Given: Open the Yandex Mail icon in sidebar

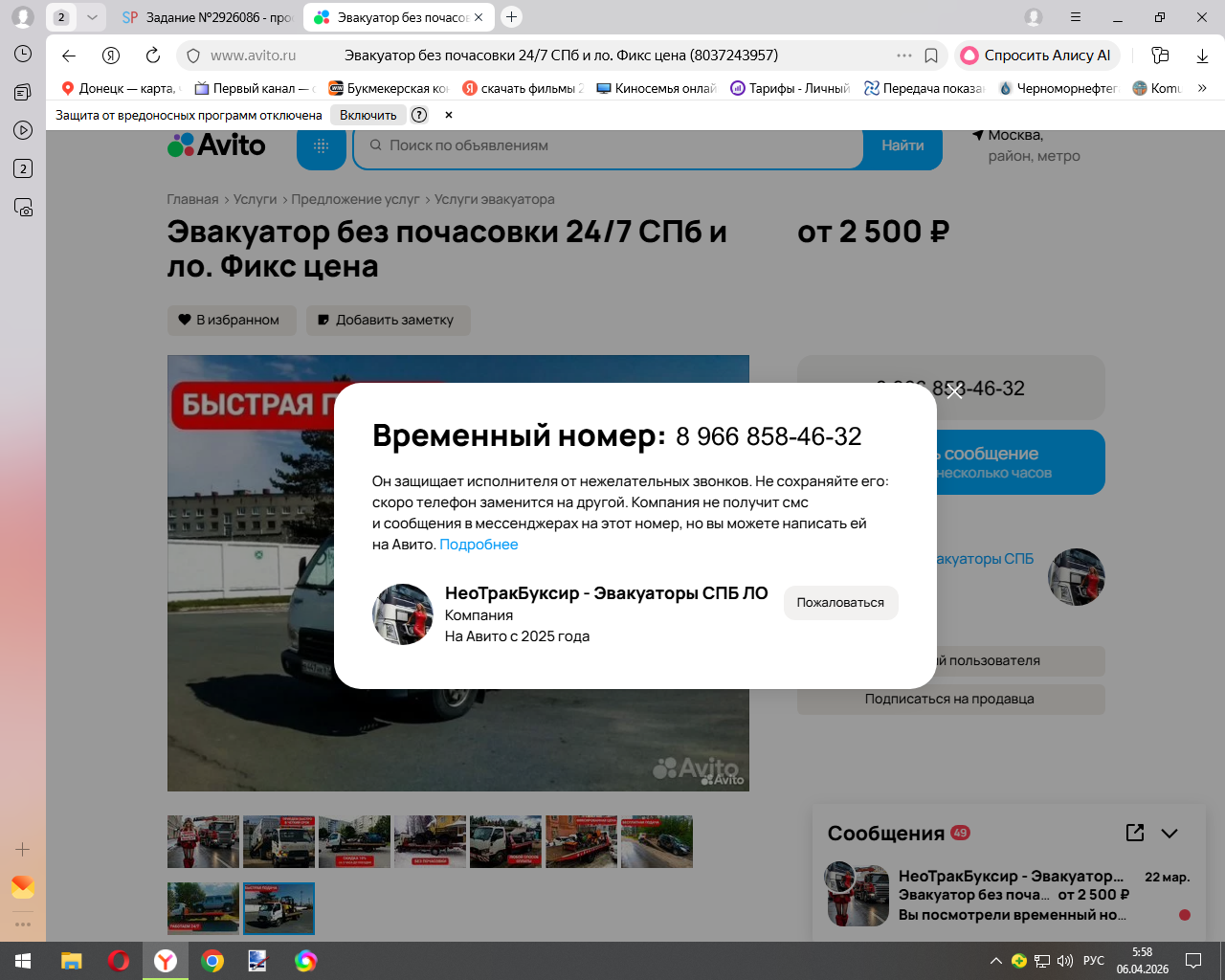Looking at the screenshot, I should coord(23,887).
